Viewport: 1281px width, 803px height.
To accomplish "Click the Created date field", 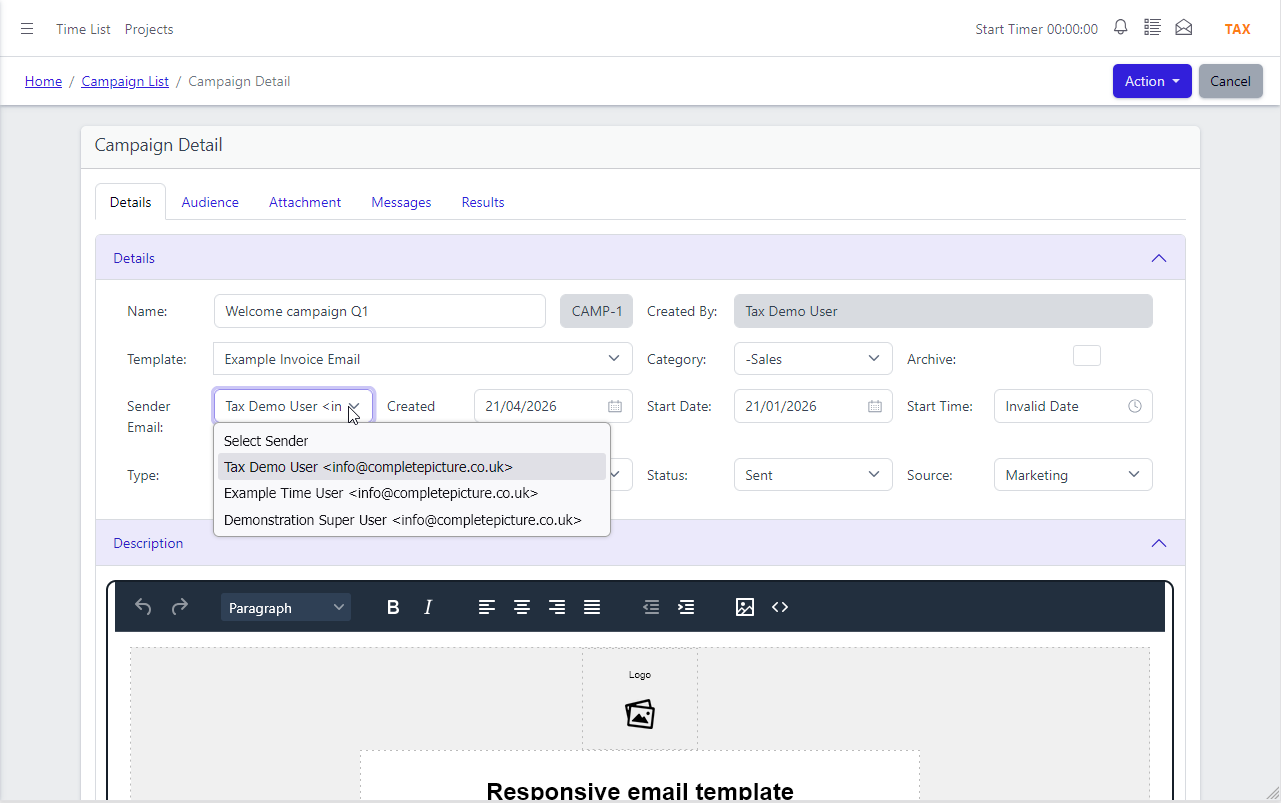I will coord(553,406).
